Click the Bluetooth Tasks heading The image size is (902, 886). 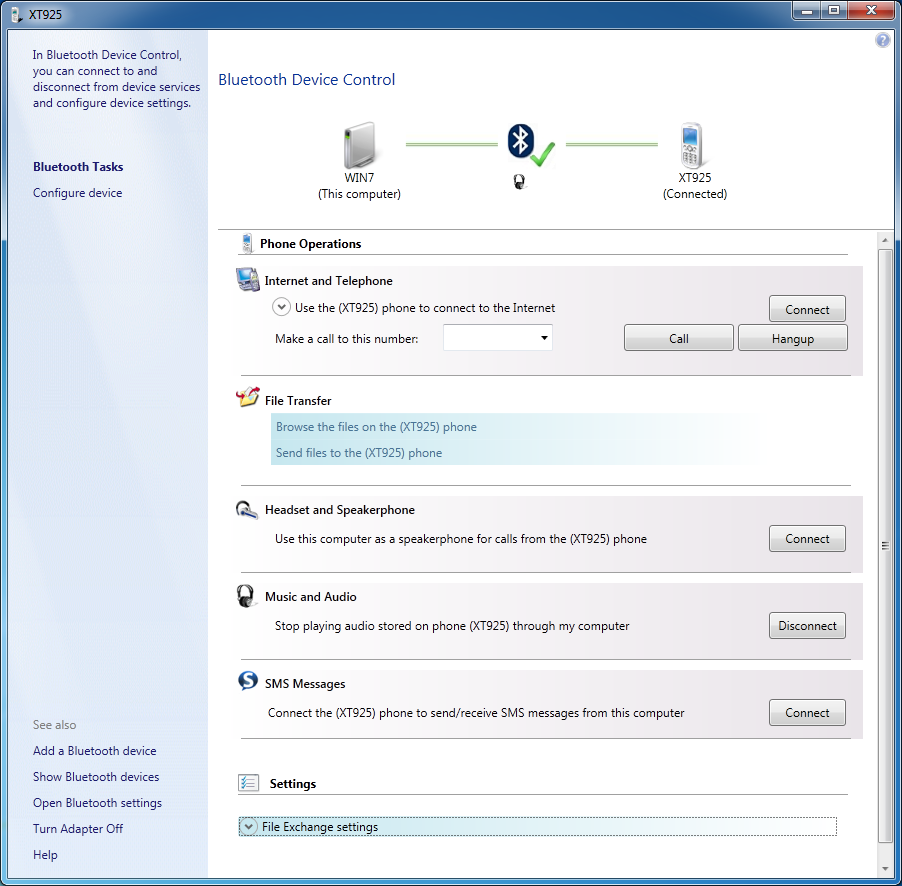78,167
